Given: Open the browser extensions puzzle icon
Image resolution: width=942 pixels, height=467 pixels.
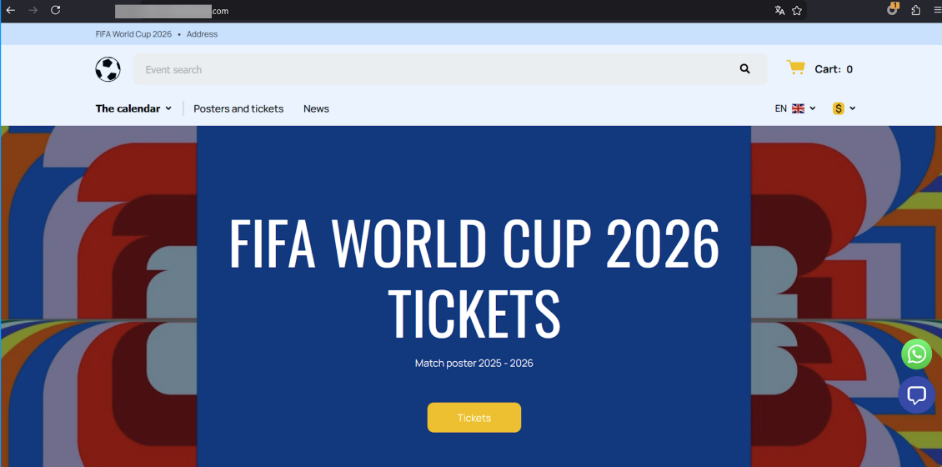Looking at the screenshot, I should pos(916,10).
